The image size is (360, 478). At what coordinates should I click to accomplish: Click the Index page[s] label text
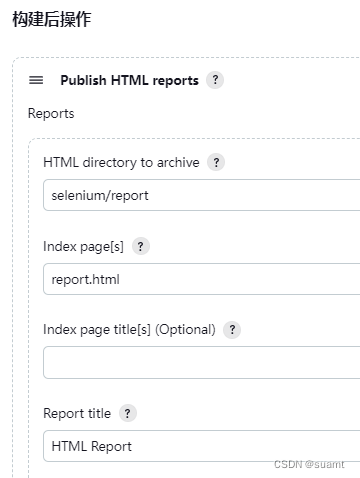(83, 247)
